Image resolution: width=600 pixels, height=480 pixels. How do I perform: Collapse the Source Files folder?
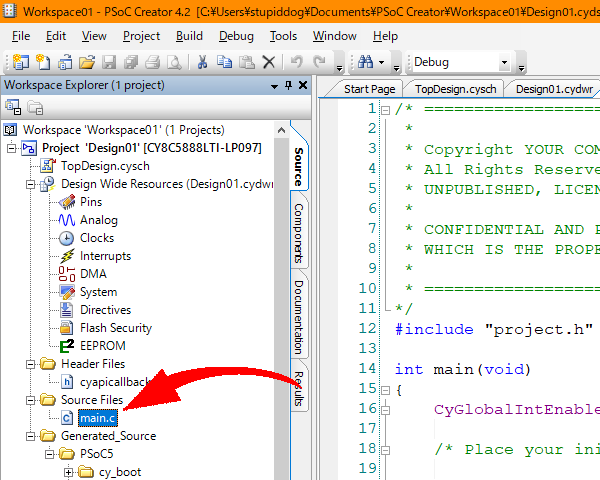31,400
